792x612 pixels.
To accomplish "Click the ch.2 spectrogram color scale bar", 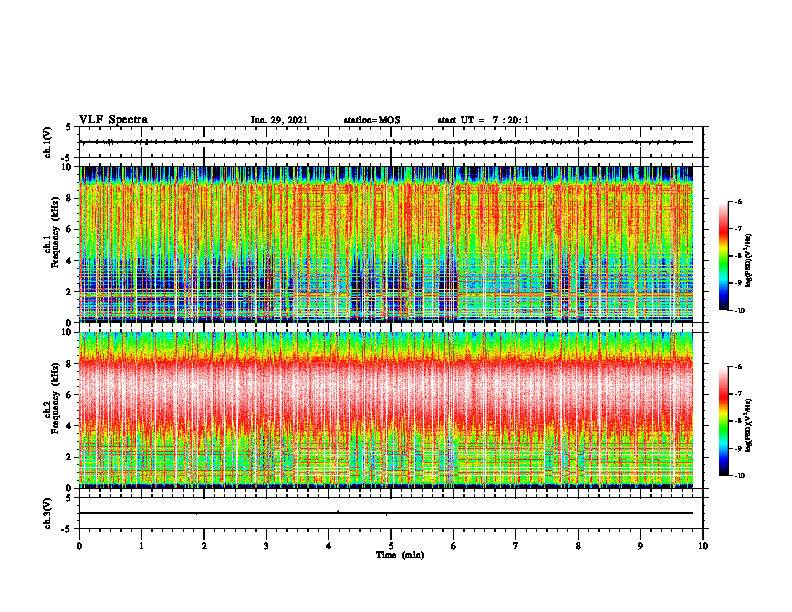I will coord(723,421).
